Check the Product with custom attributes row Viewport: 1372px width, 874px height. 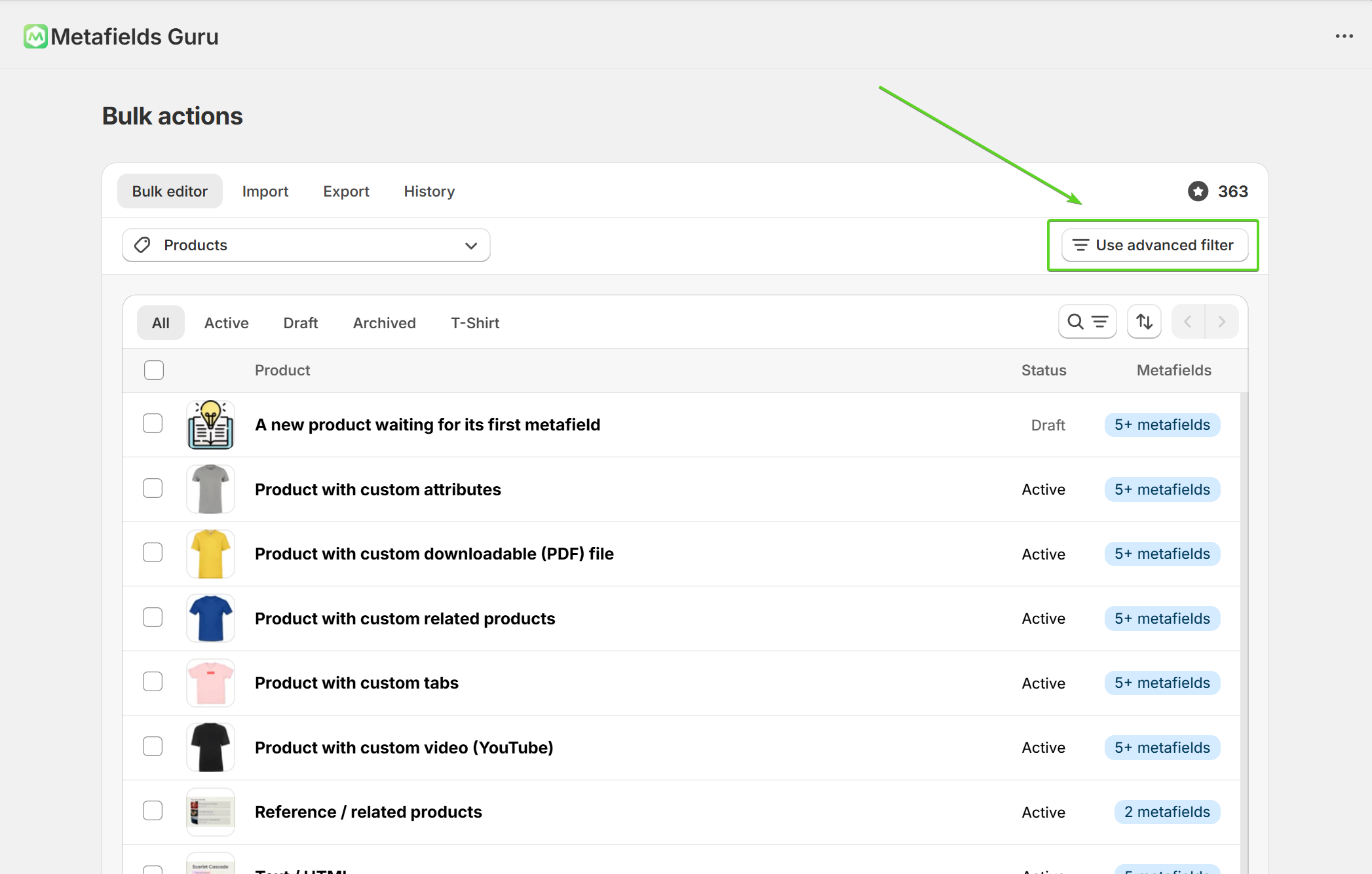pos(153,489)
